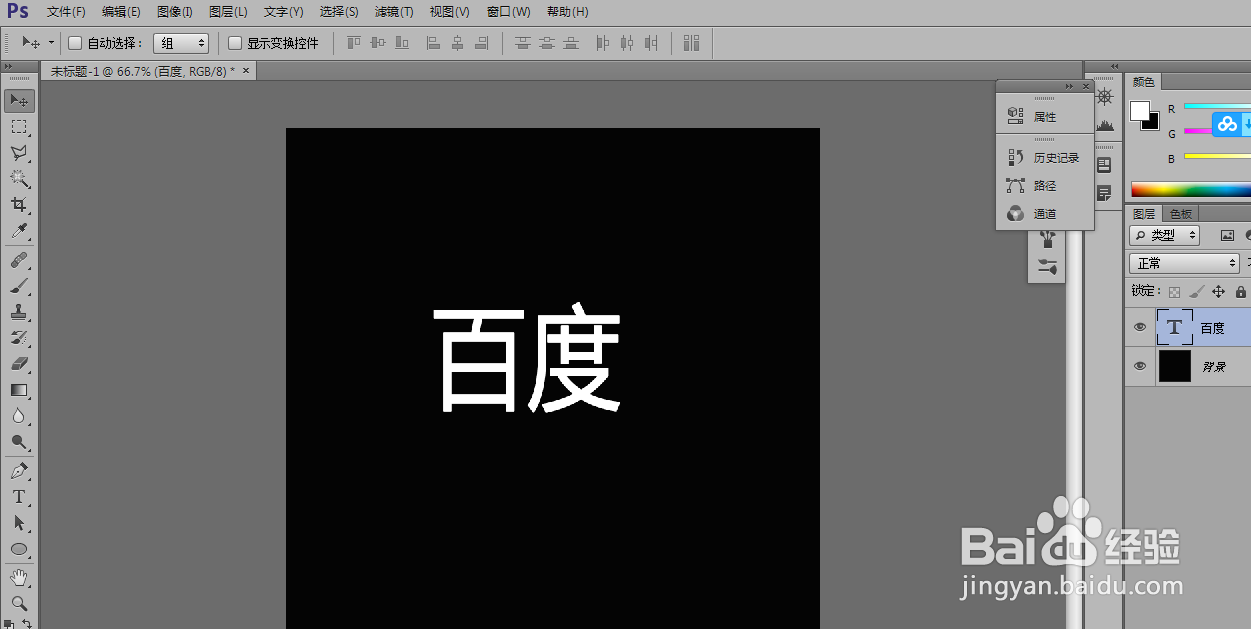Select the Pen tool
The width and height of the screenshot is (1251, 629).
tap(19, 471)
